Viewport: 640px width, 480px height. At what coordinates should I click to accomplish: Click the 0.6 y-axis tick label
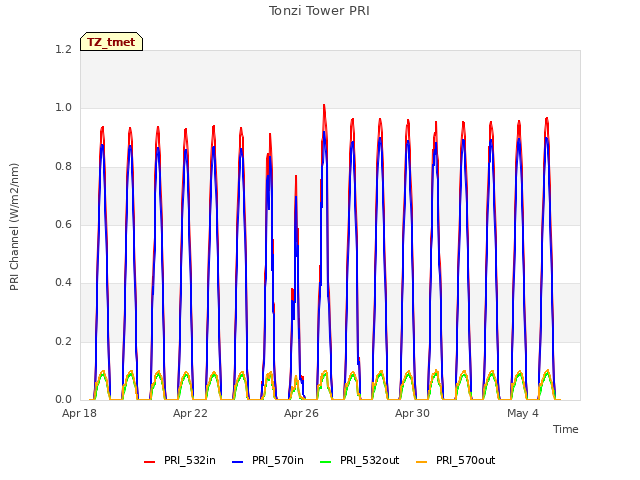pos(63,224)
